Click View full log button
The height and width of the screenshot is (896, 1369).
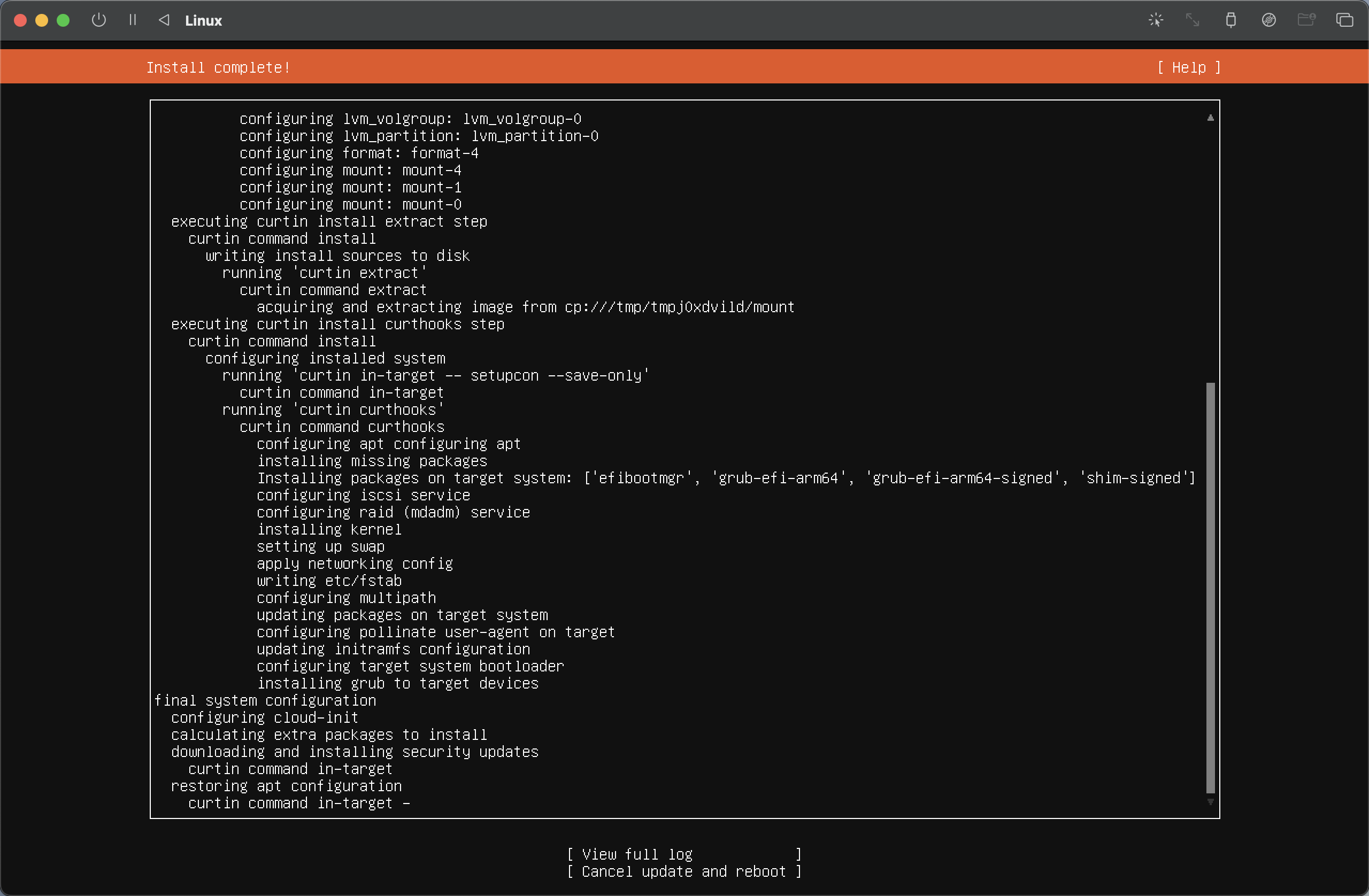coord(684,854)
